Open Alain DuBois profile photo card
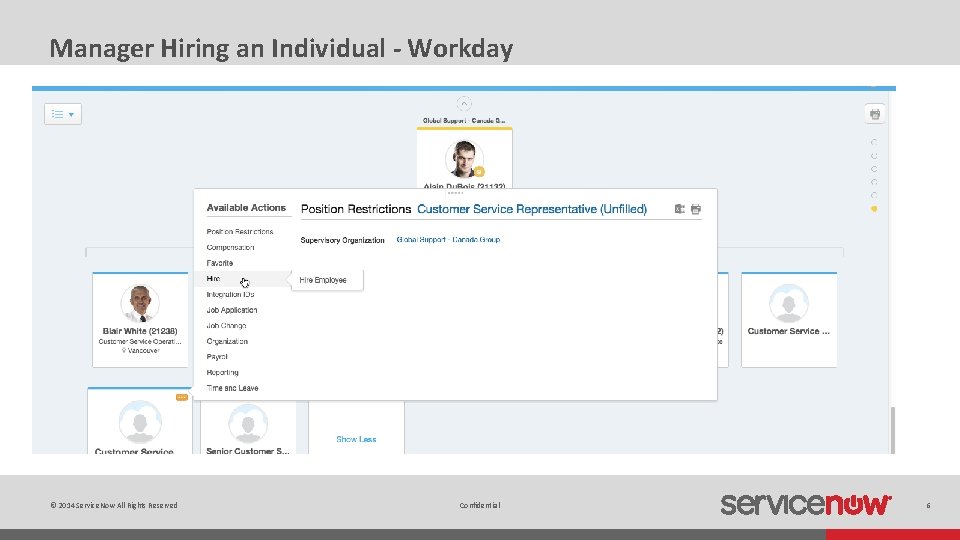 coord(464,159)
